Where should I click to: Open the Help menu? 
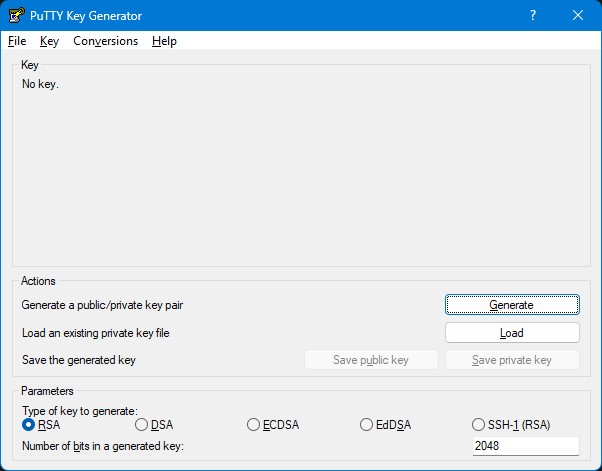pos(164,41)
